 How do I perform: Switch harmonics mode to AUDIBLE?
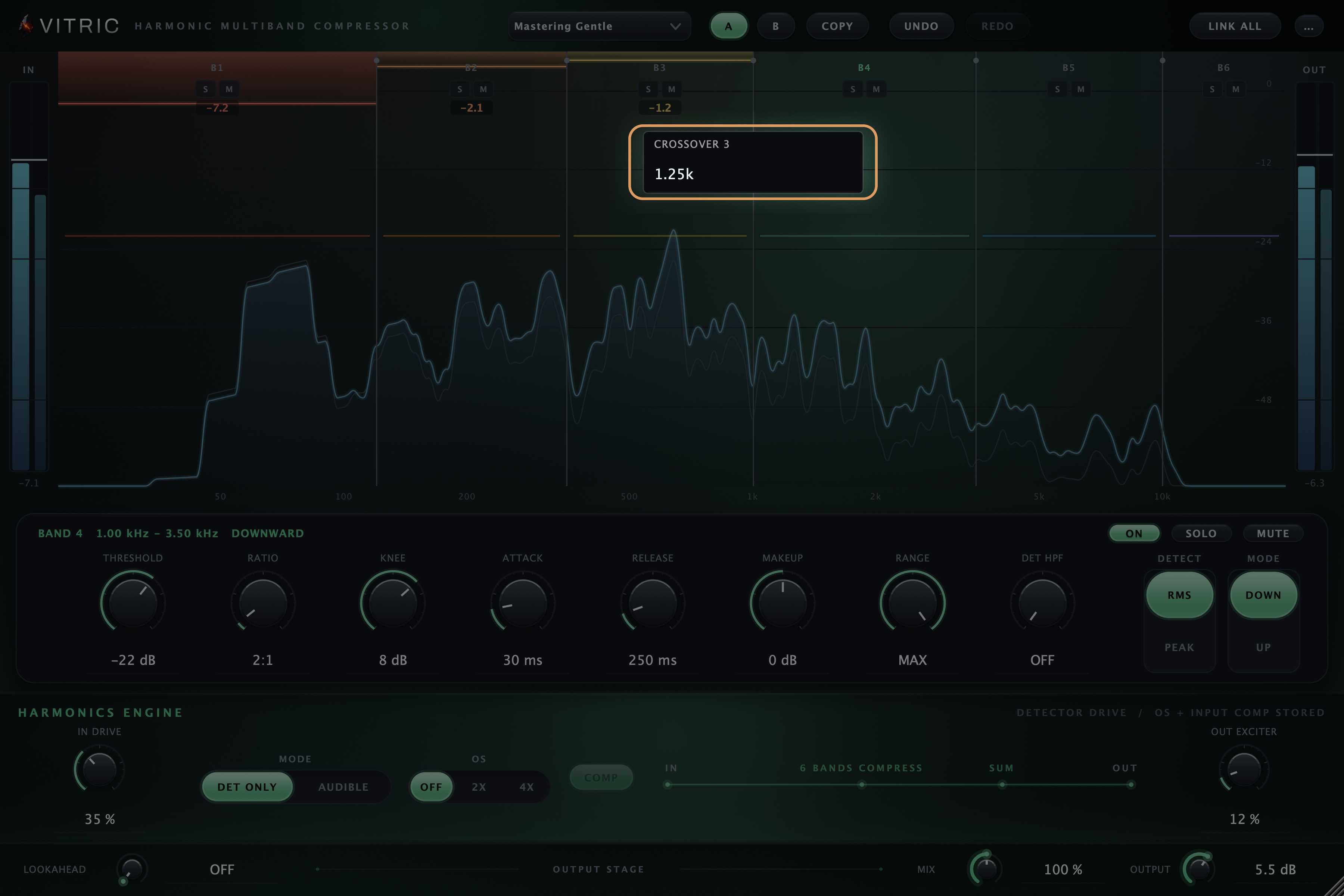[x=343, y=787]
